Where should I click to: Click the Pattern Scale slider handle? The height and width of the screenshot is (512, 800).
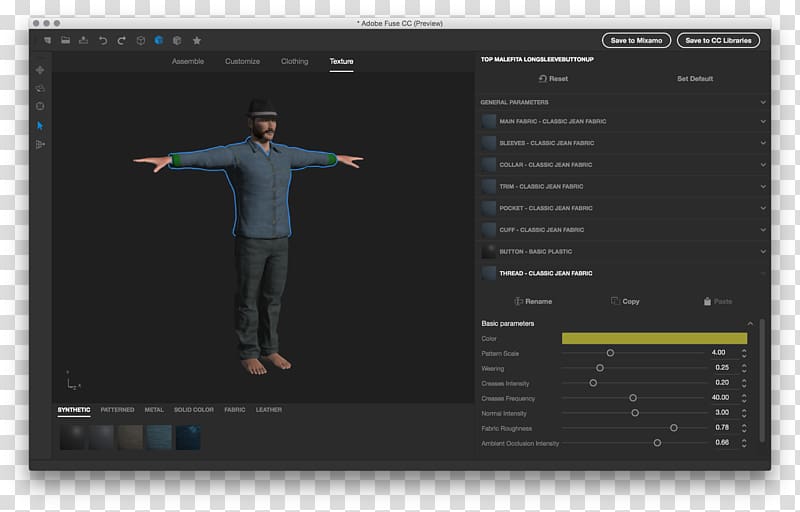point(610,353)
